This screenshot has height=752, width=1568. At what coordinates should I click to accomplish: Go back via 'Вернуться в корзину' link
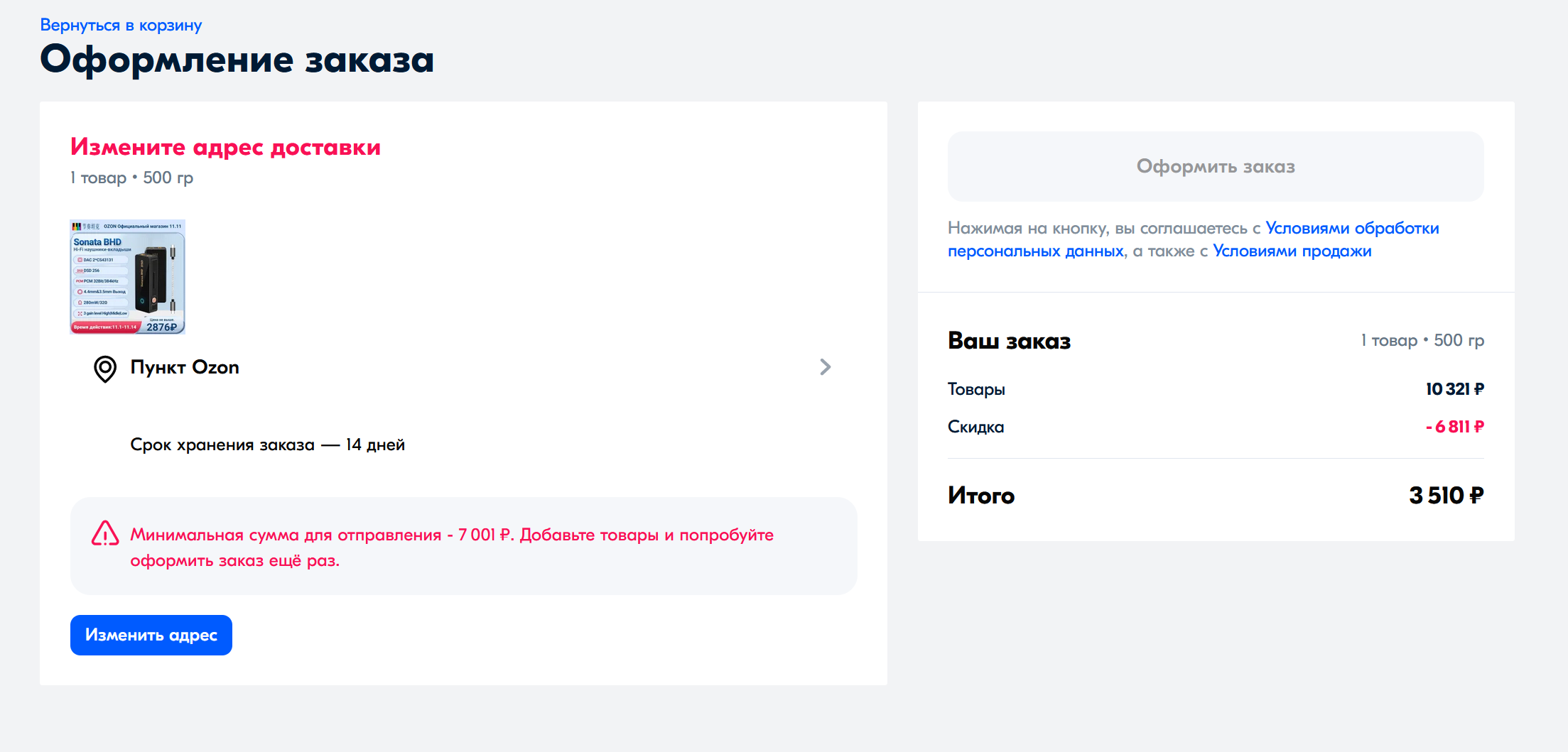click(121, 26)
